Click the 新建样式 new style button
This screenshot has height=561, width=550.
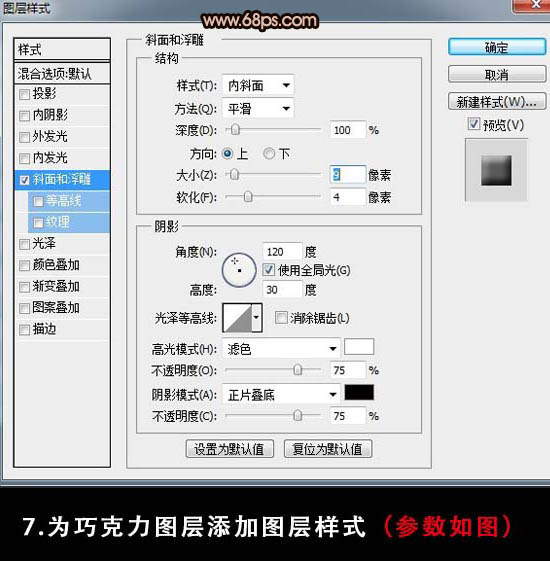(497, 102)
